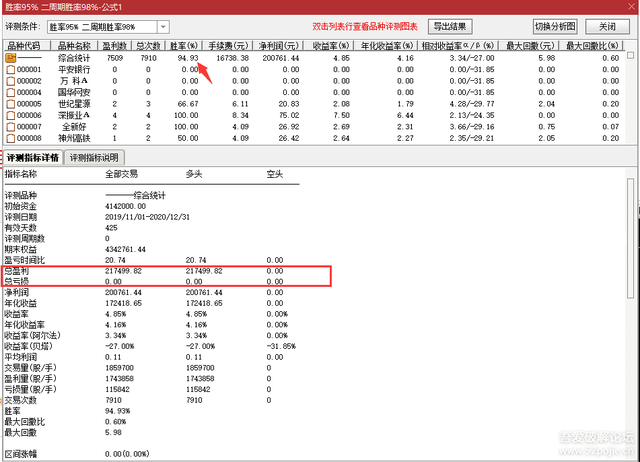Click the 94.93 win rate cell

[x=188, y=58]
